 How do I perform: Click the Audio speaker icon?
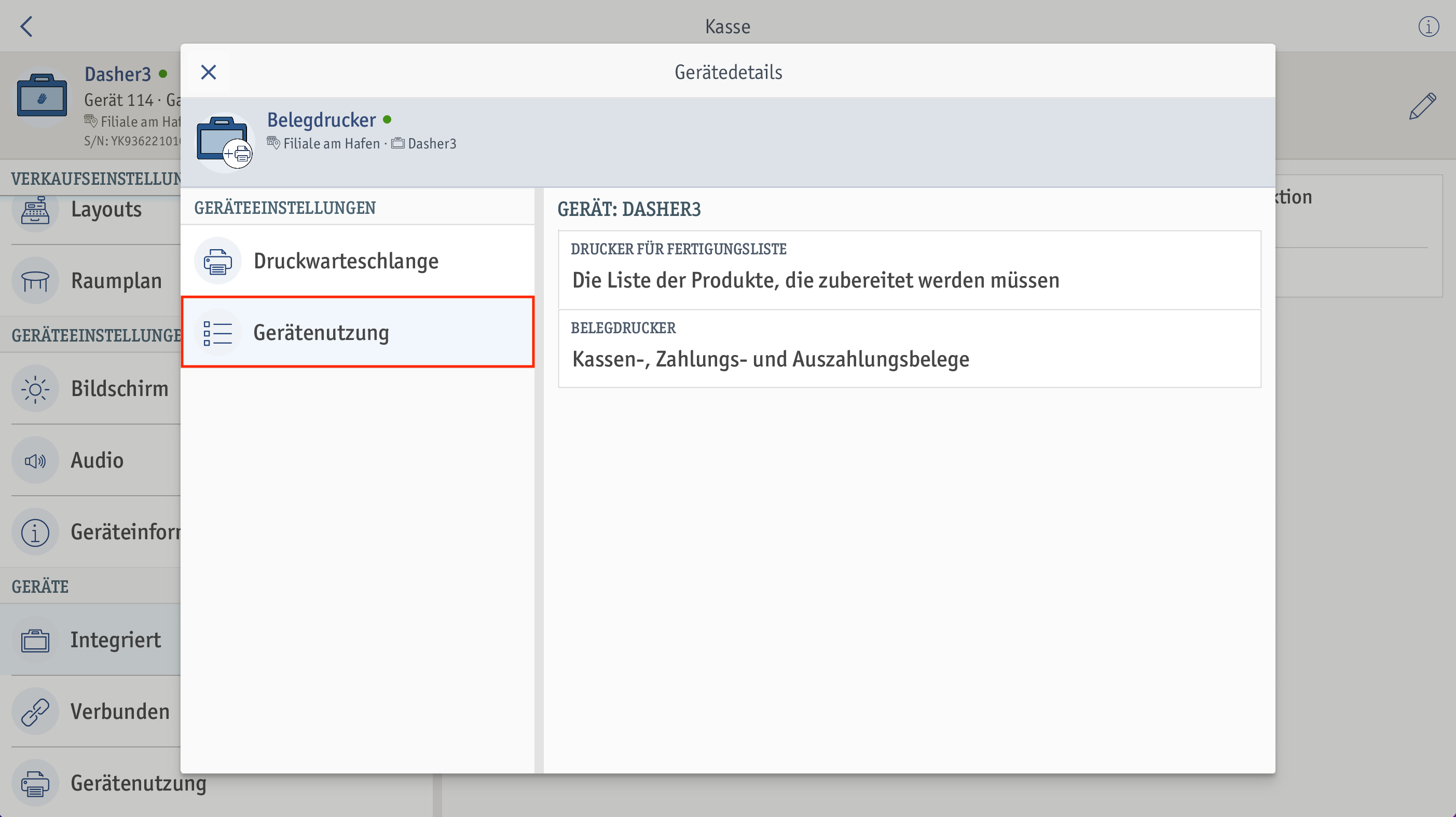point(35,461)
